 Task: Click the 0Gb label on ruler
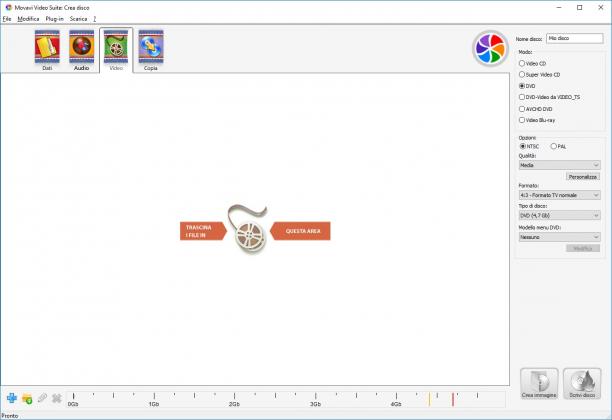click(x=73, y=404)
